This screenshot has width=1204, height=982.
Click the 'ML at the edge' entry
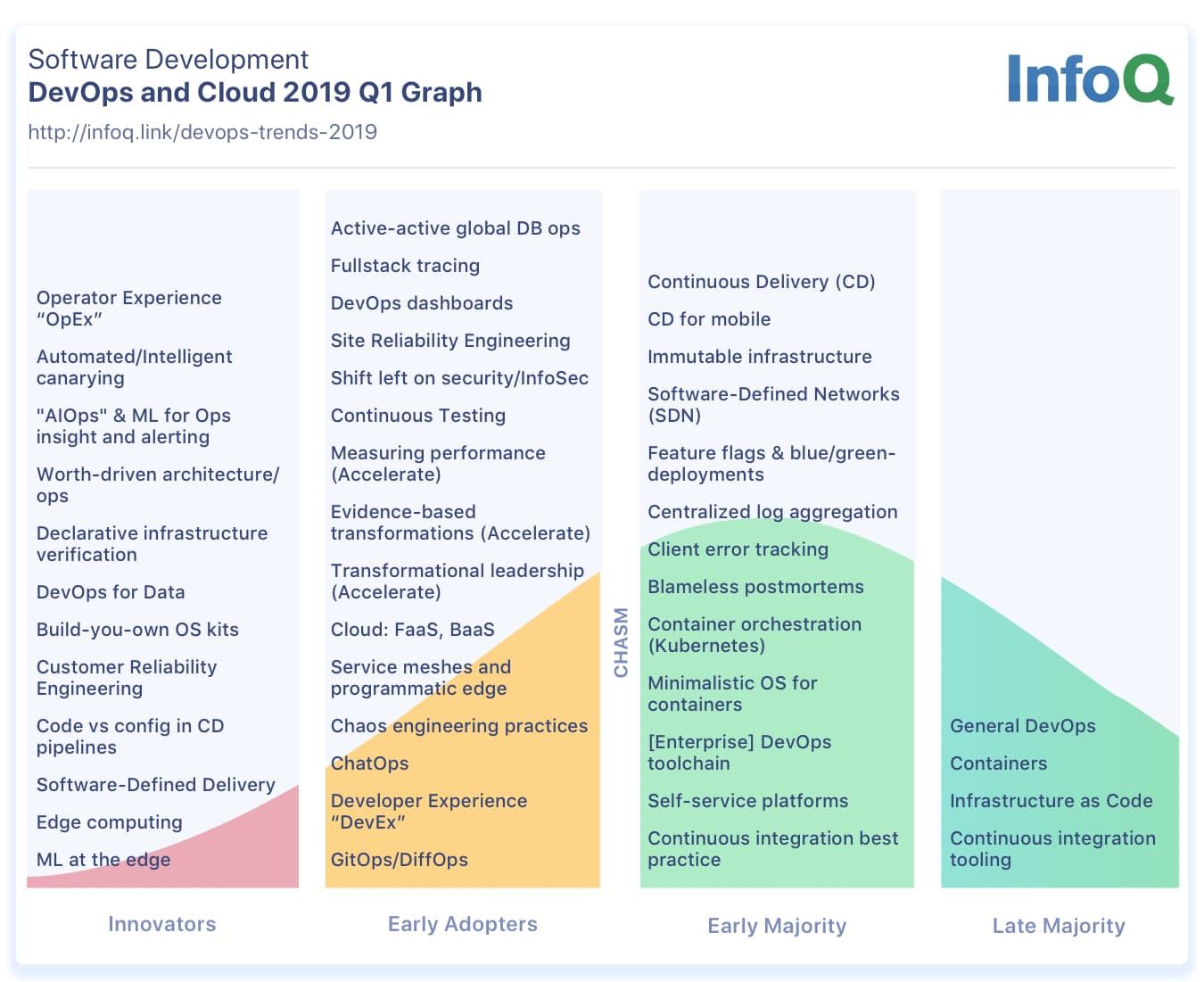[103, 860]
